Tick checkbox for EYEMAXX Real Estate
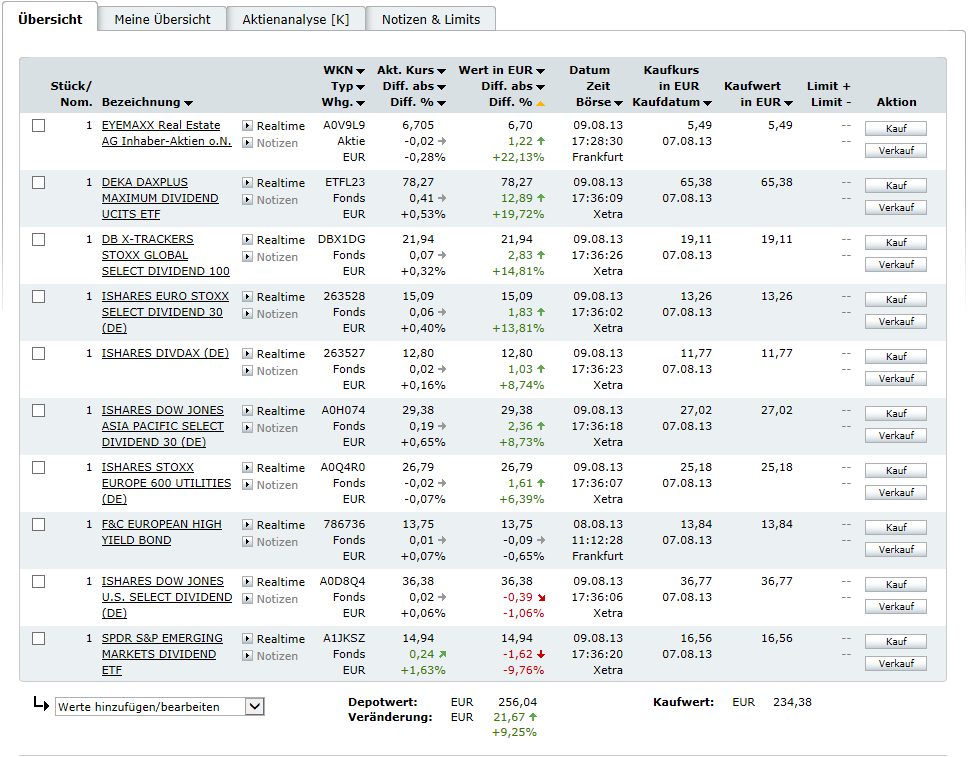 tap(38, 126)
